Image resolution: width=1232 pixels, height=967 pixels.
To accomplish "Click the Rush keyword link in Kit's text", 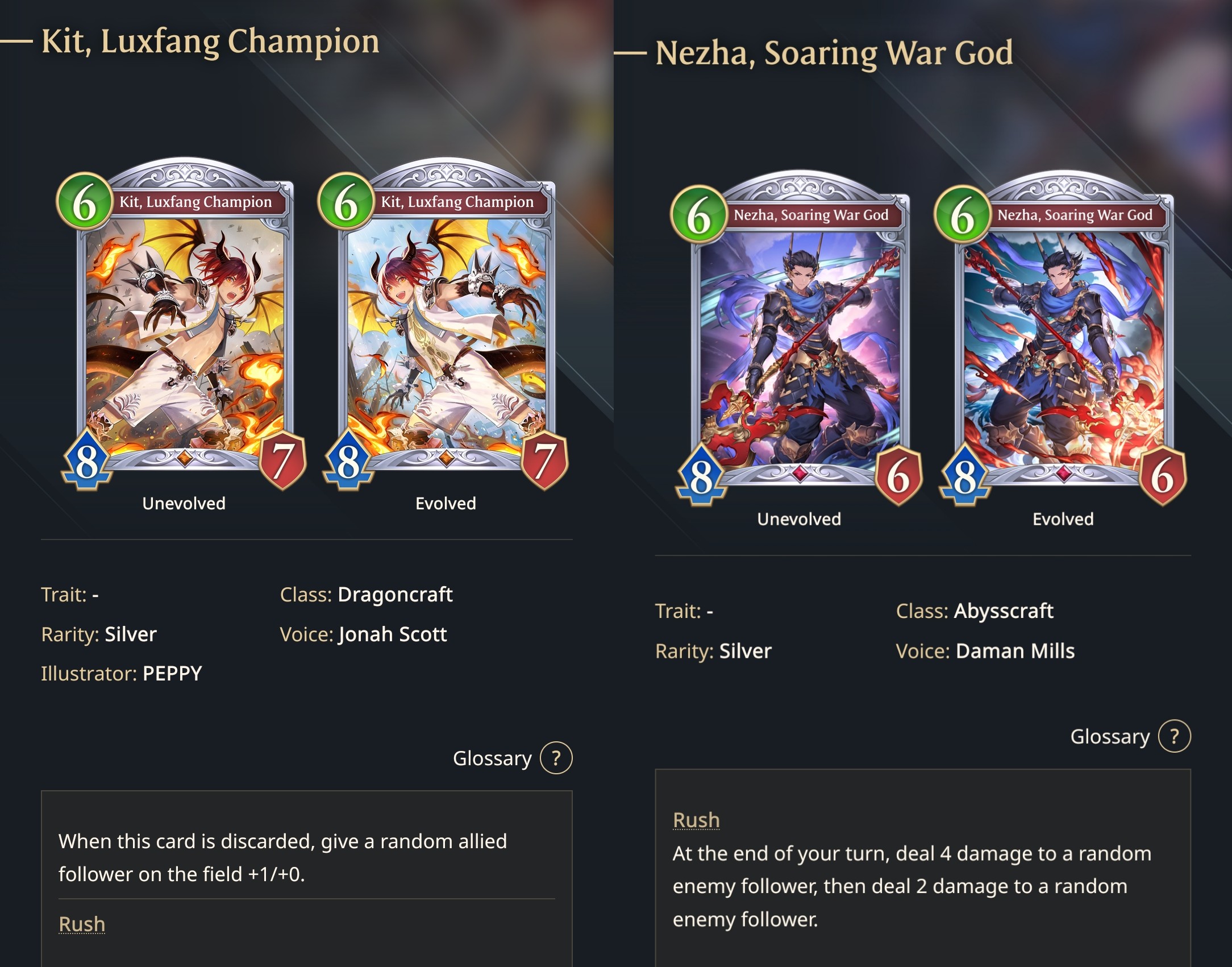I will (x=82, y=924).
